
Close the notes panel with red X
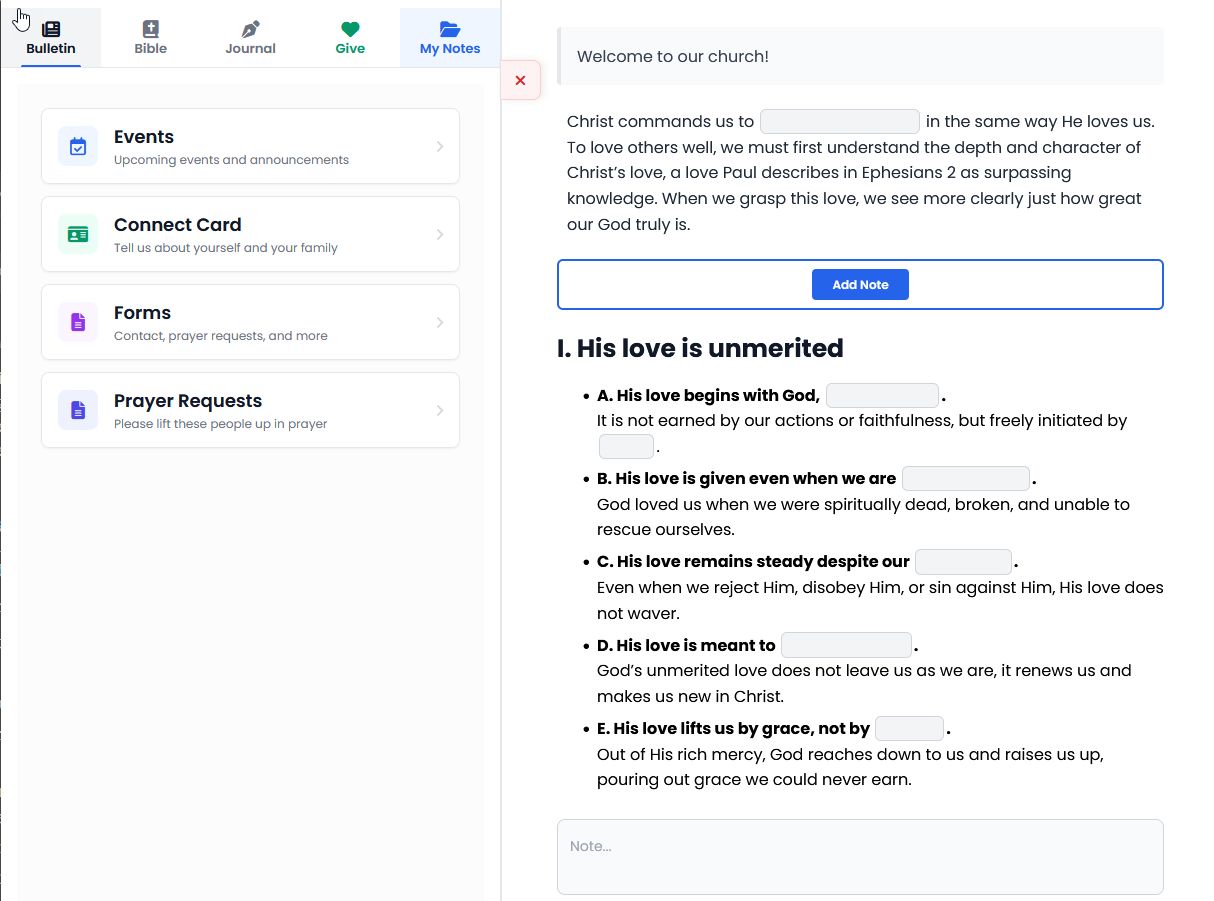click(520, 80)
